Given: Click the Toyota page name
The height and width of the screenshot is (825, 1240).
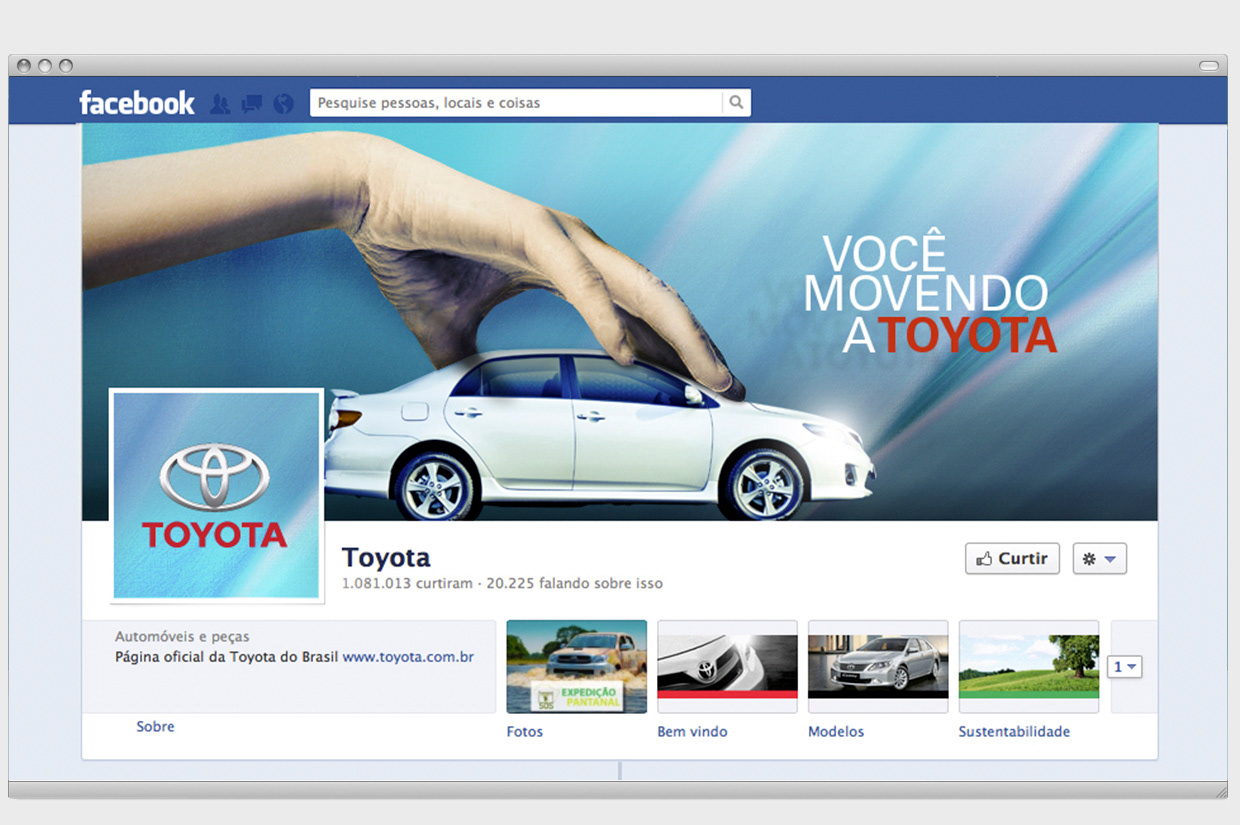Looking at the screenshot, I should point(386,557).
